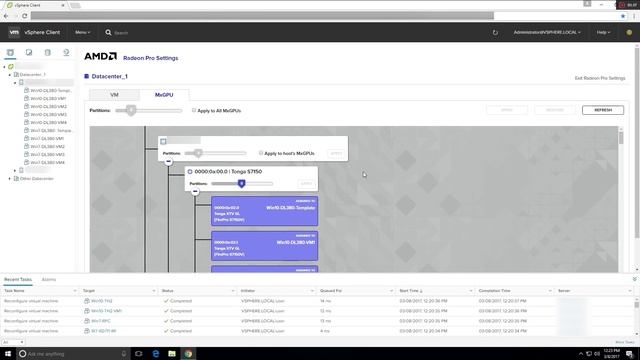Click the browser back arrow
Screen dimensions: 640x360
point(6,16)
